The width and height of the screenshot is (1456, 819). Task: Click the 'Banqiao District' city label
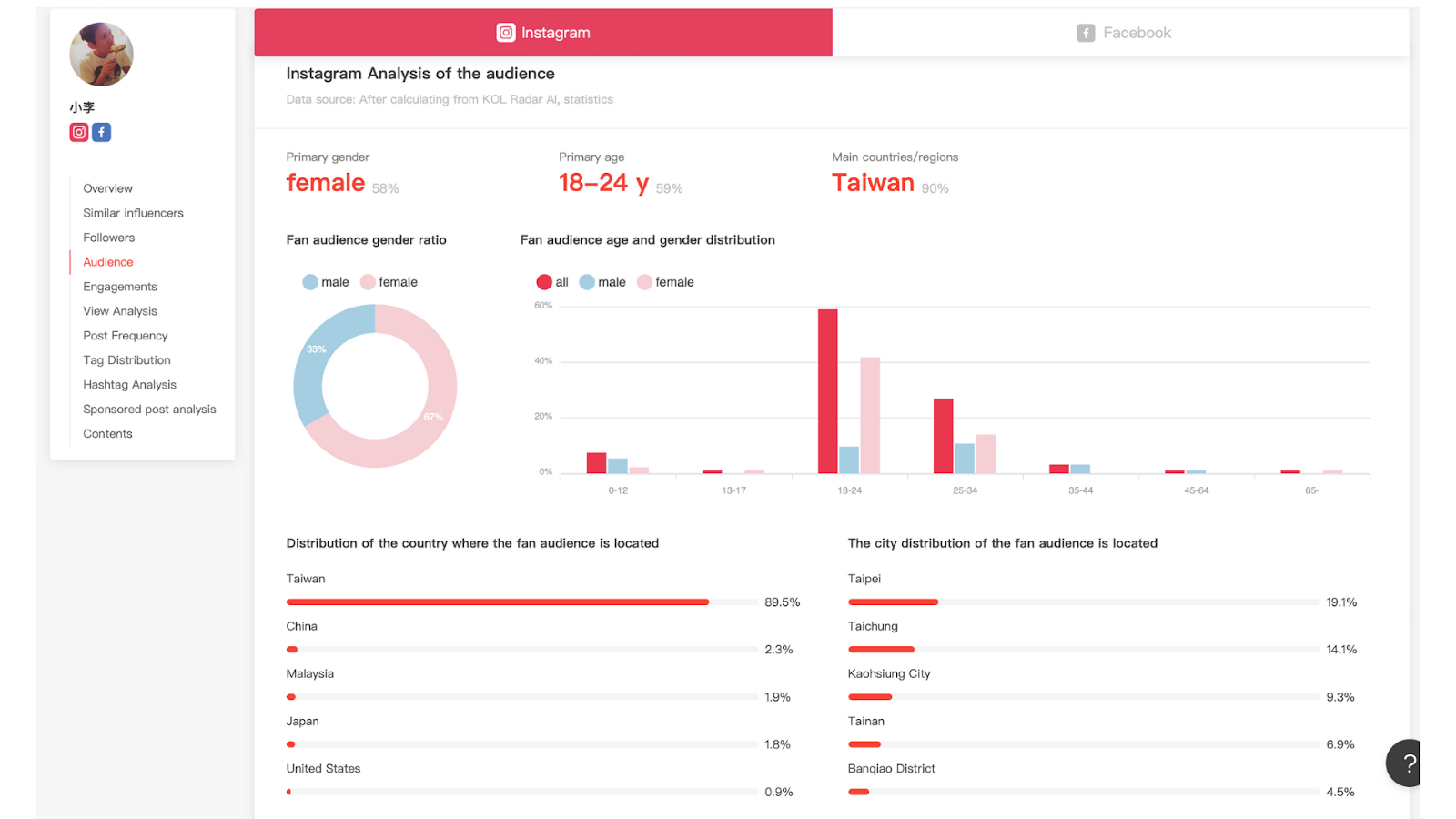(892, 768)
